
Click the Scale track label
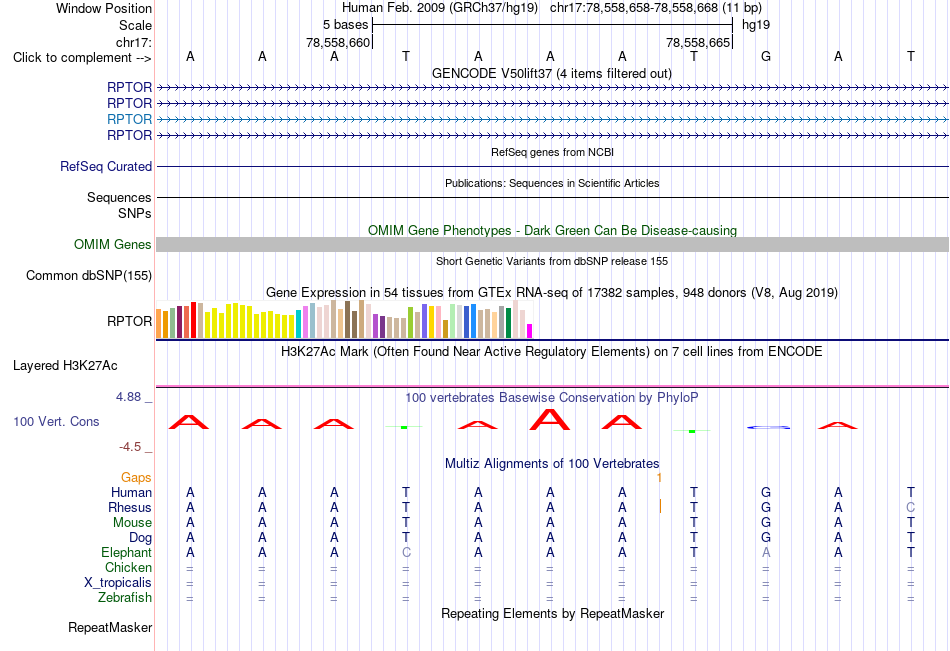135,25
